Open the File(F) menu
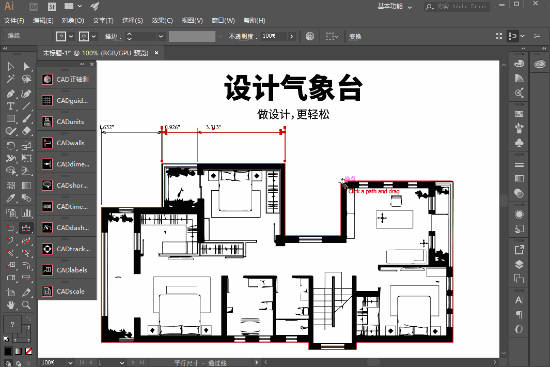The width and height of the screenshot is (550, 367). [x=14, y=21]
